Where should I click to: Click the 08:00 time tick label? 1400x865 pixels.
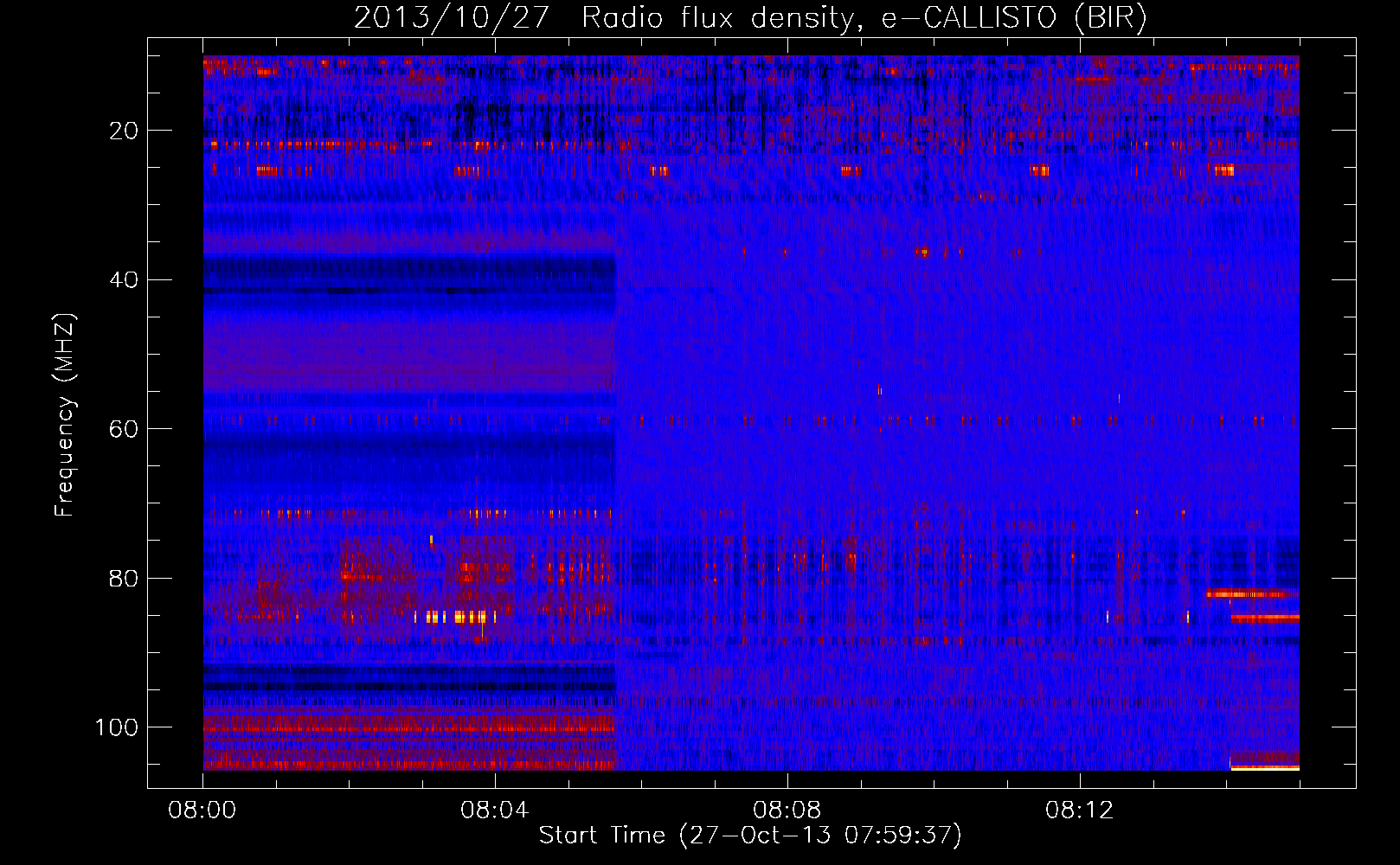tap(202, 811)
